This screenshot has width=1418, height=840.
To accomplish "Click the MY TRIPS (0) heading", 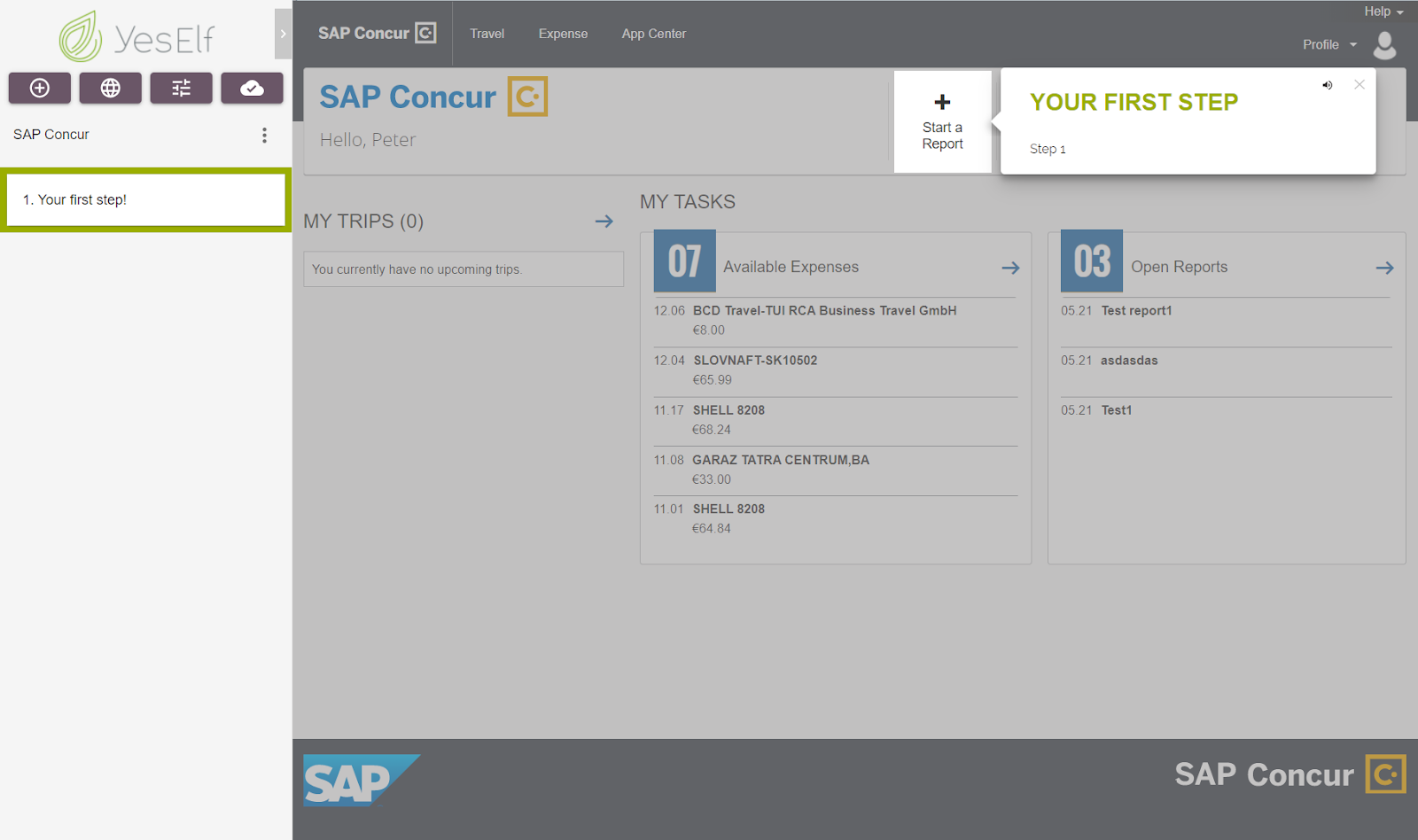I will click(363, 222).
